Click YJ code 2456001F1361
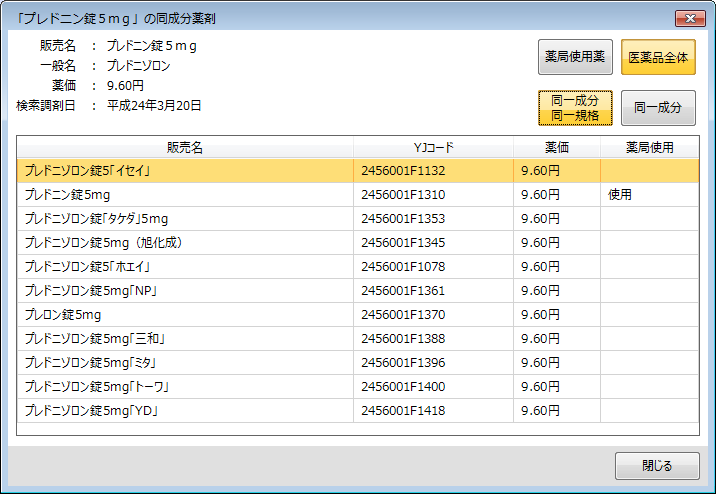This screenshot has height=494, width=716. tap(403, 291)
